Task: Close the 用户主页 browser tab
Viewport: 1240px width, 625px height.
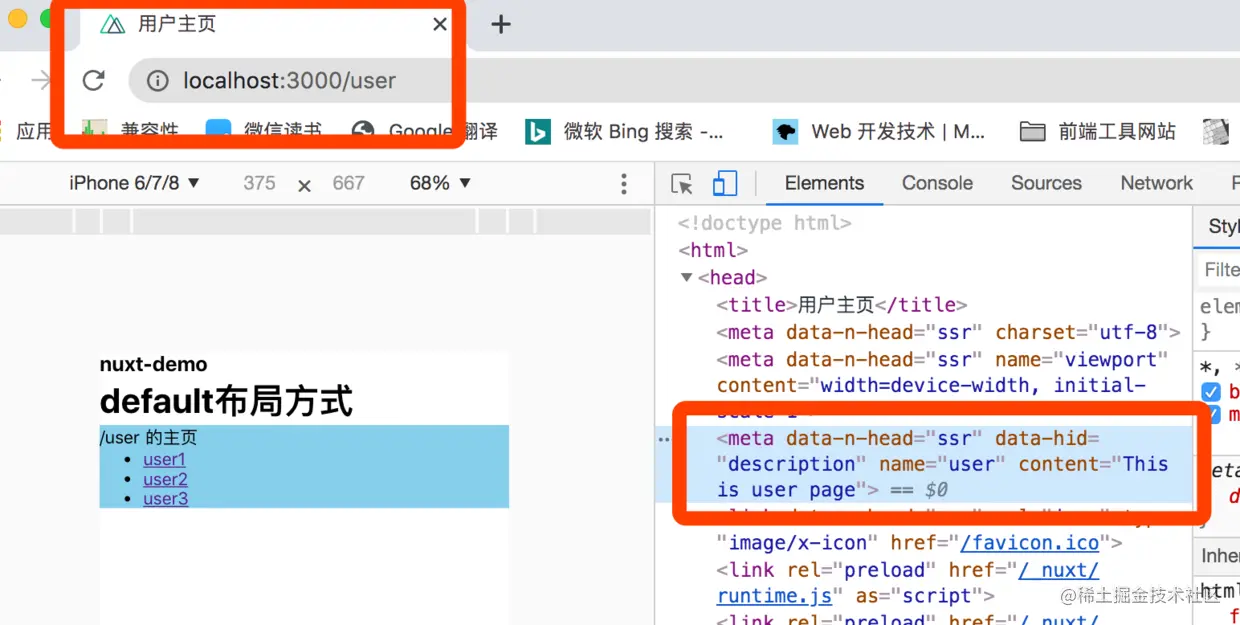Action: (x=439, y=24)
